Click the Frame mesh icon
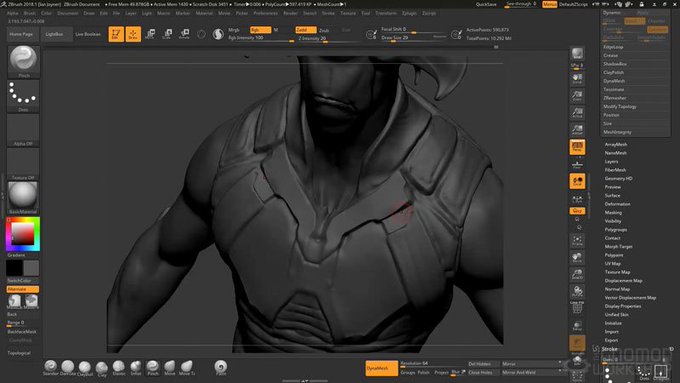 tap(577, 240)
